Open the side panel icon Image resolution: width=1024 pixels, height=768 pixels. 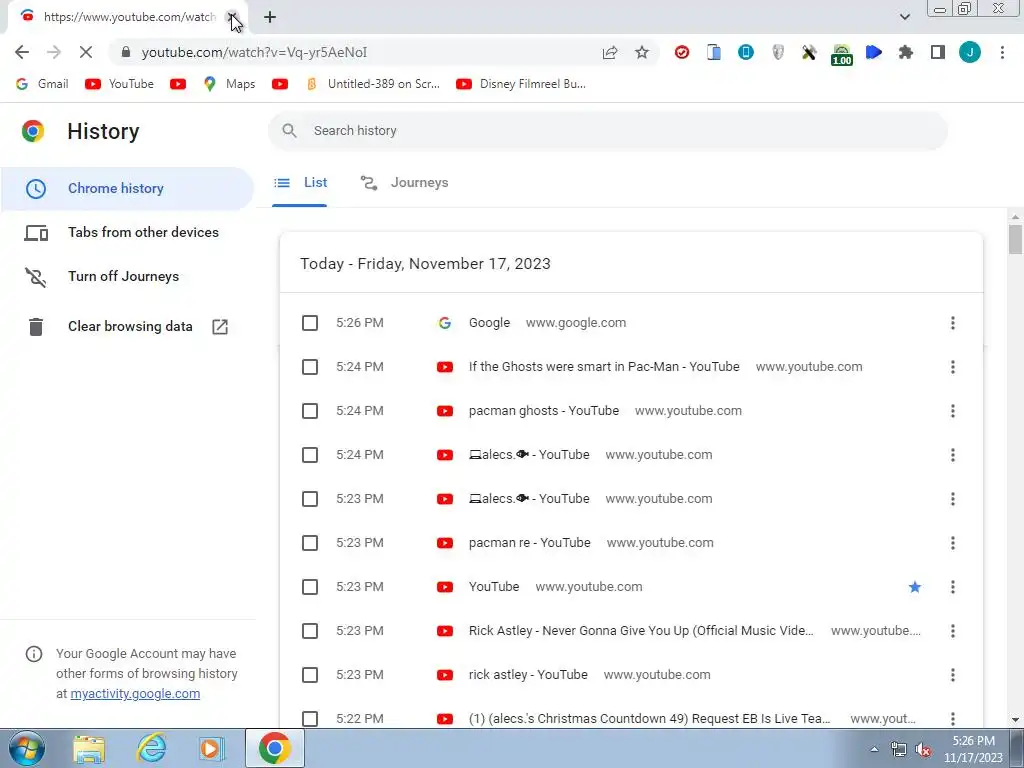point(938,52)
